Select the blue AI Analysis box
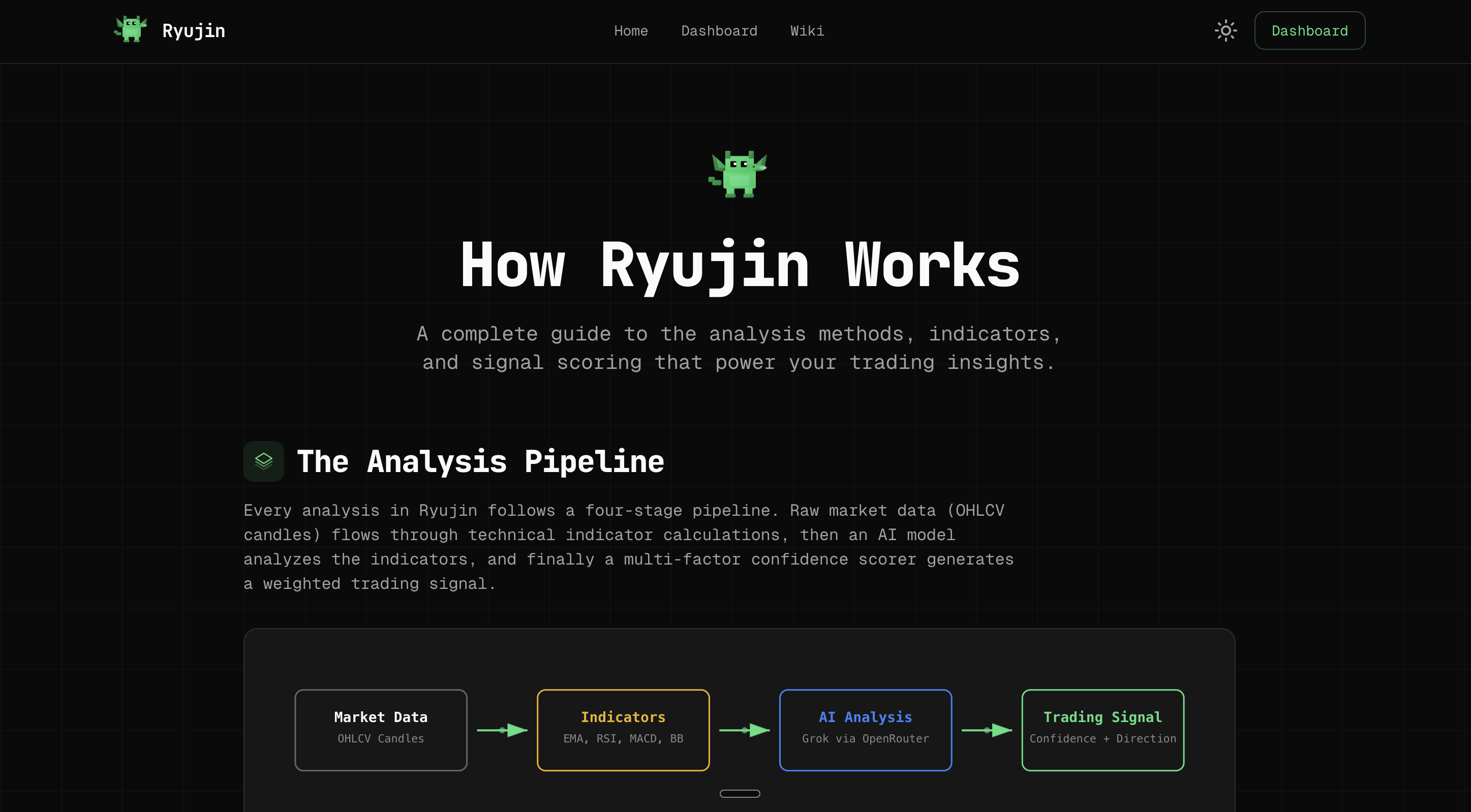Screen dimensions: 1471x812 [865, 730]
